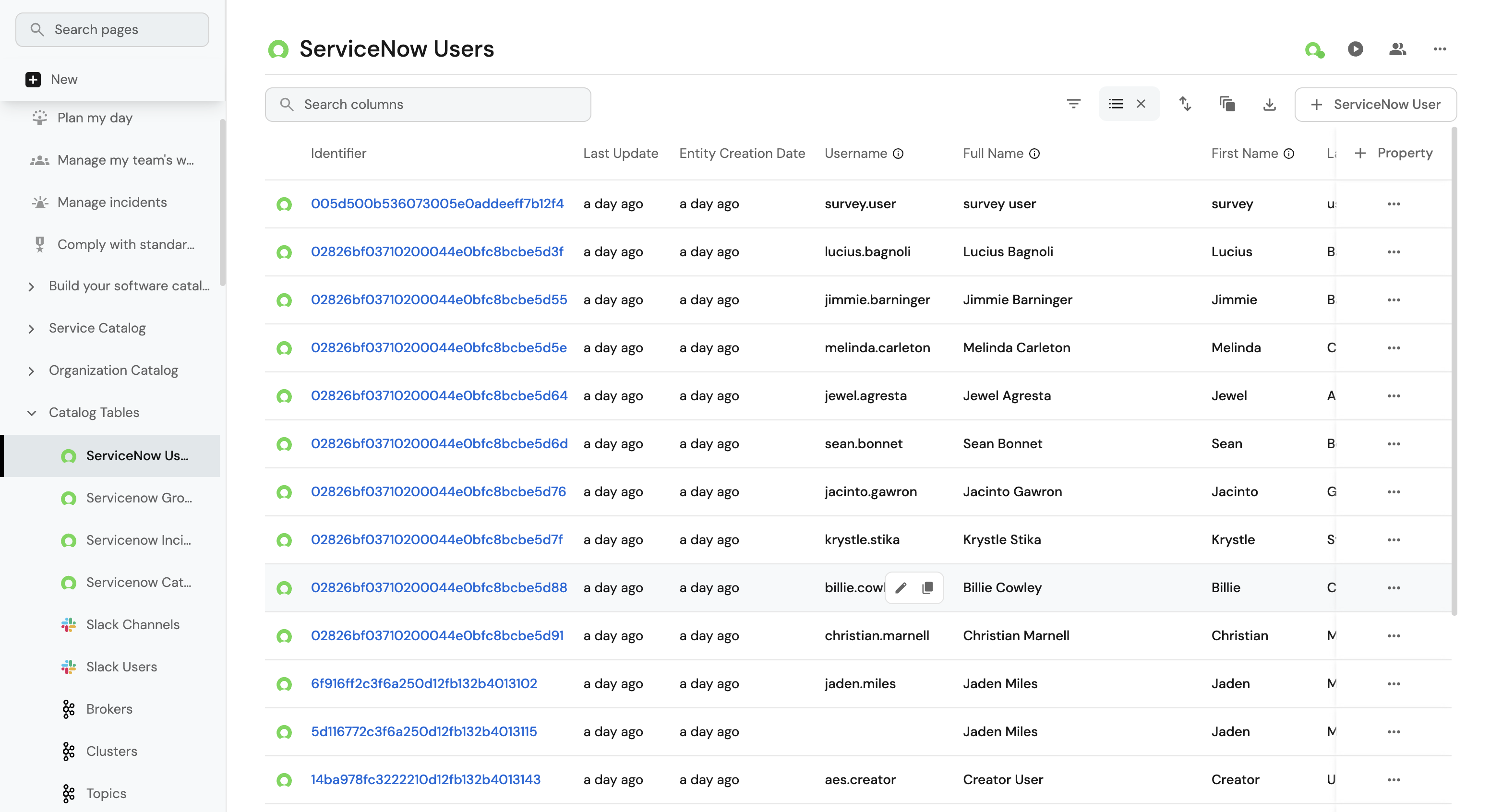Open row actions for Jacinto Gawron
1490x812 pixels.
[1394, 491]
